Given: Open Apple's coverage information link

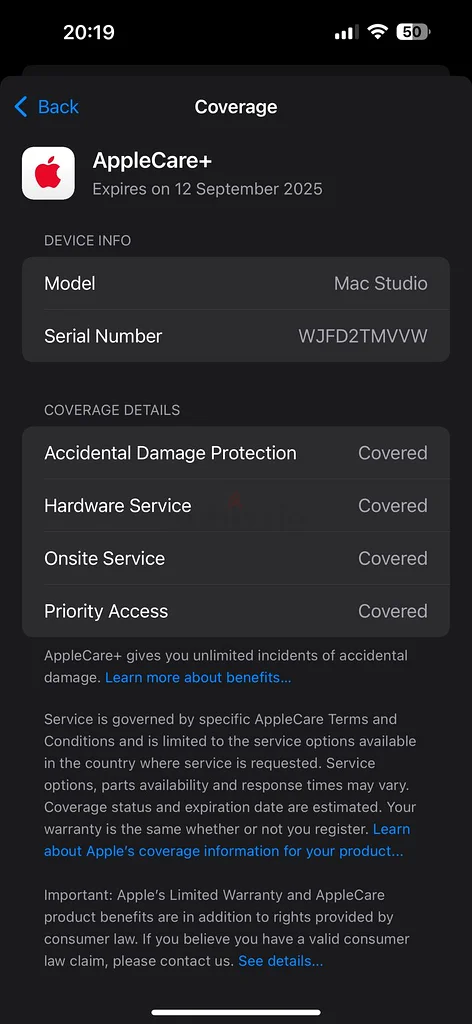Looking at the screenshot, I should pos(227,840).
